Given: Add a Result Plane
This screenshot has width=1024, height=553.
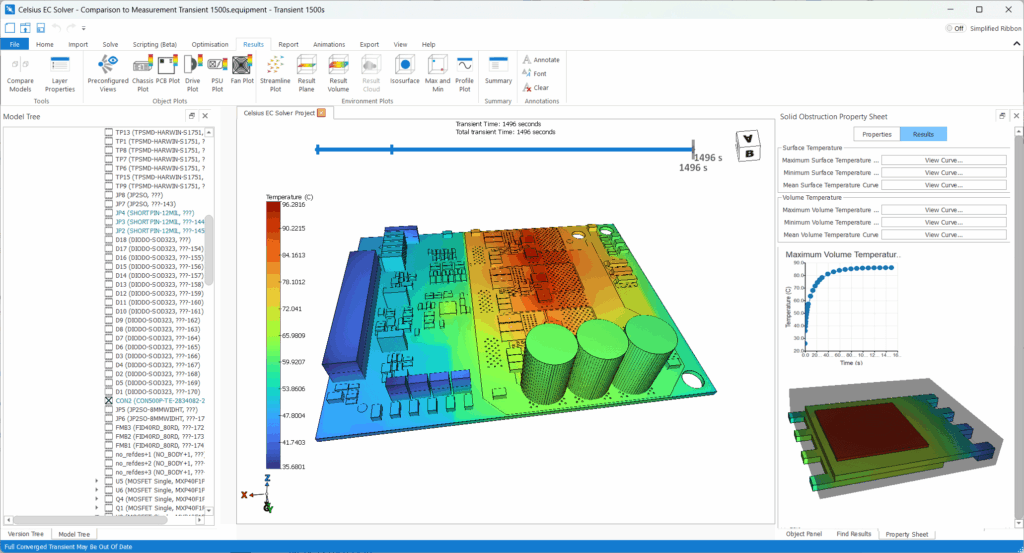Looking at the screenshot, I should (306, 74).
